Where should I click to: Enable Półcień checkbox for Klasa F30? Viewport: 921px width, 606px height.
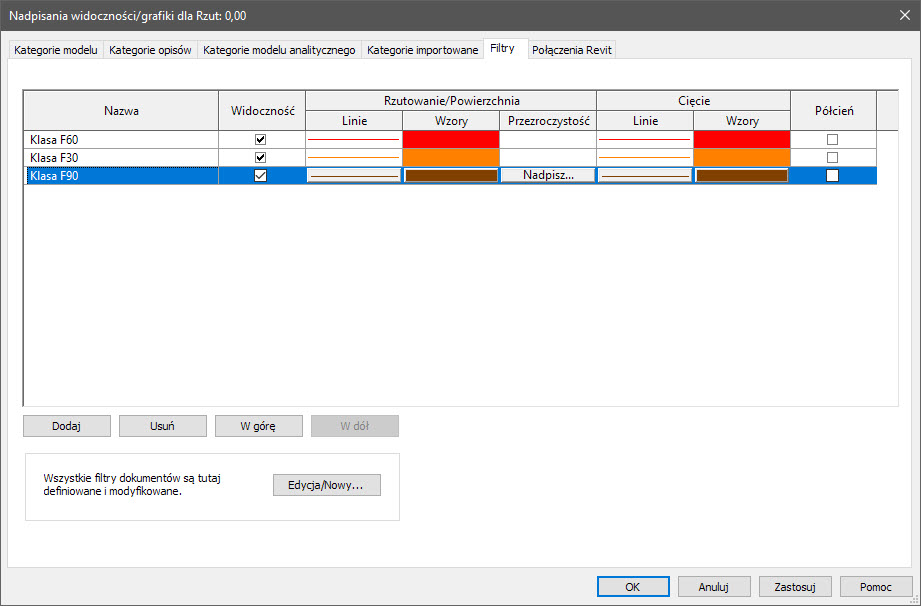(x=832, y=158)
